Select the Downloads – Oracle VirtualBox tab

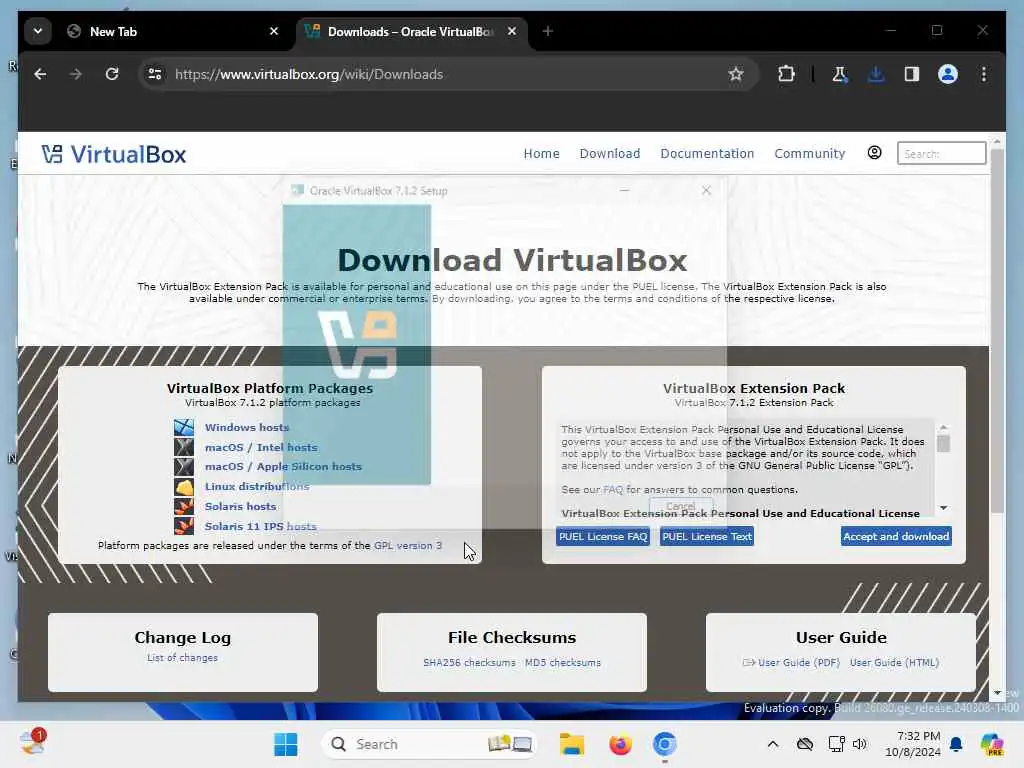(411, 31)
